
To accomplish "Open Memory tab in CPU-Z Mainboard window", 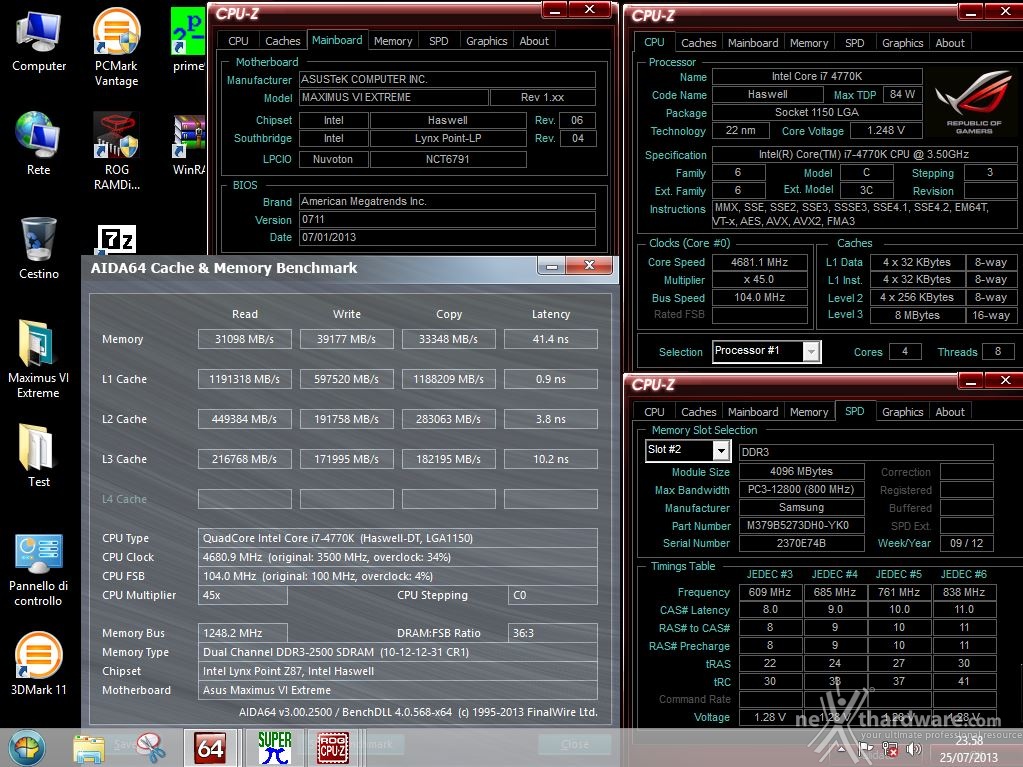I will point(393,41).
